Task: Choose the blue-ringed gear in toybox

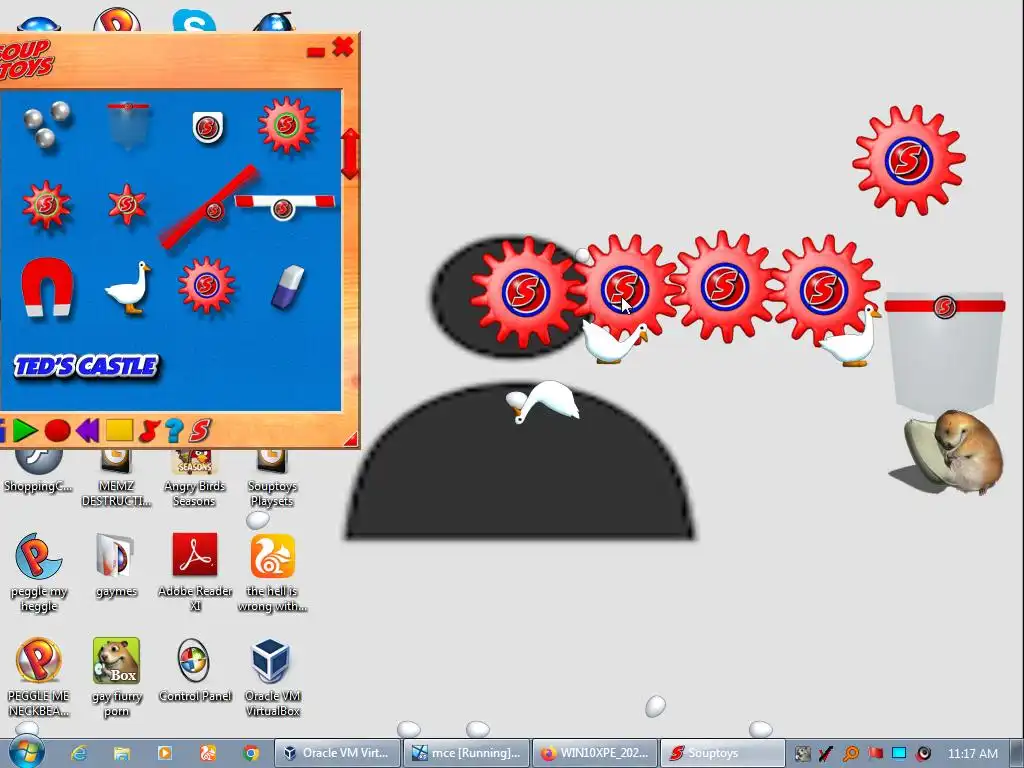Action: (x=206, y=285)
